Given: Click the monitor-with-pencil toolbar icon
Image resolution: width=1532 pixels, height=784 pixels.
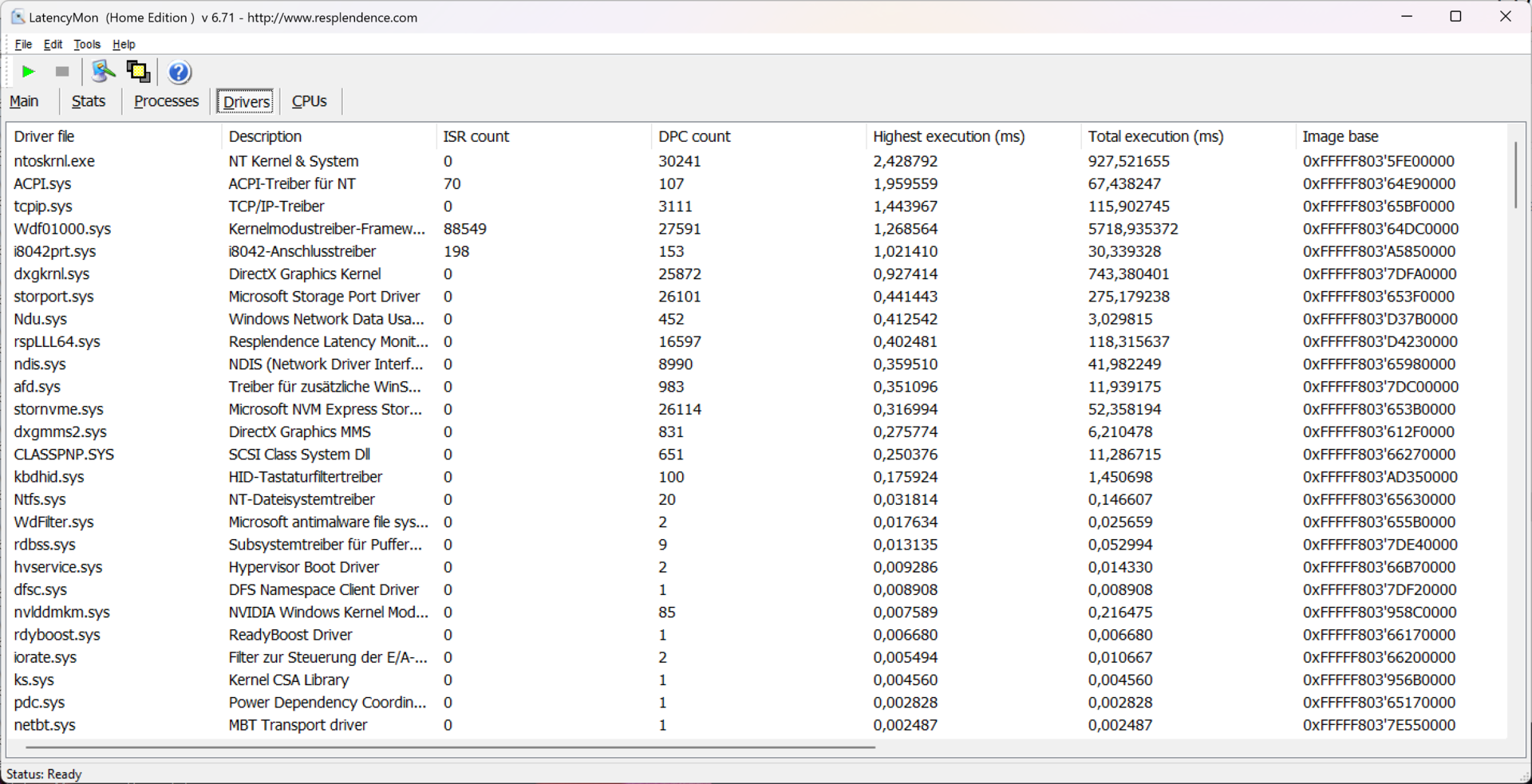Looking at the screenshot, I should (x=103, y=72).
